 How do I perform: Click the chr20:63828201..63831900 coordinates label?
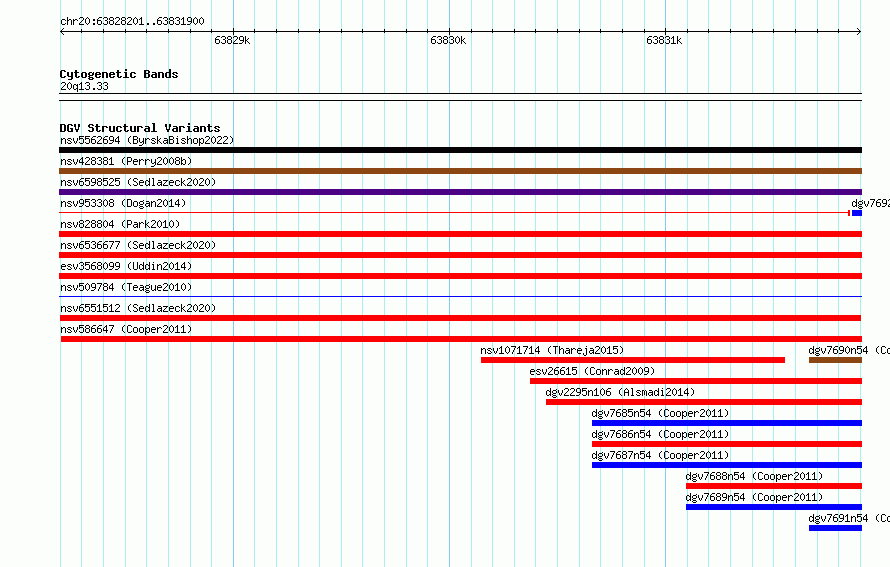pos(132,21)
